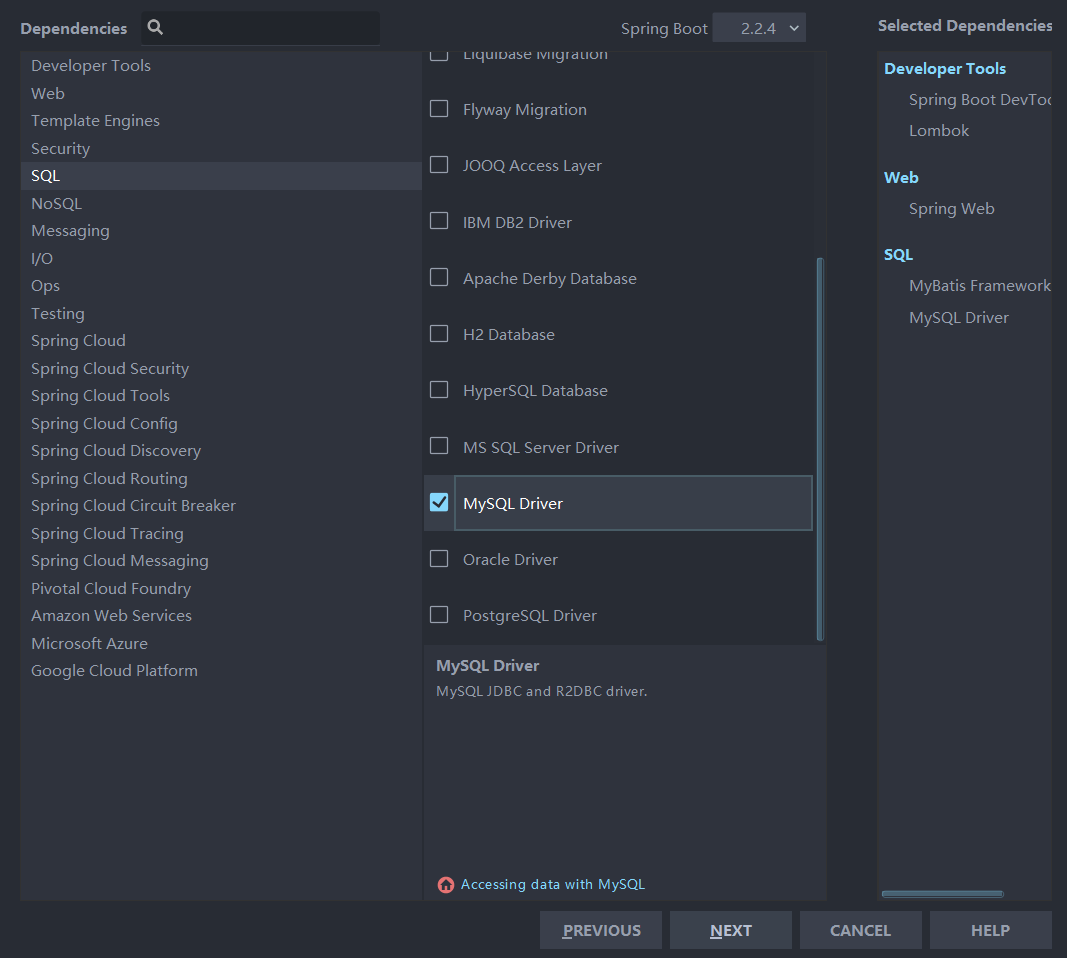This screenshot has height=958, width=1067.
Task: Select the Spring Cloud Security category
Action: click(221, 368)
